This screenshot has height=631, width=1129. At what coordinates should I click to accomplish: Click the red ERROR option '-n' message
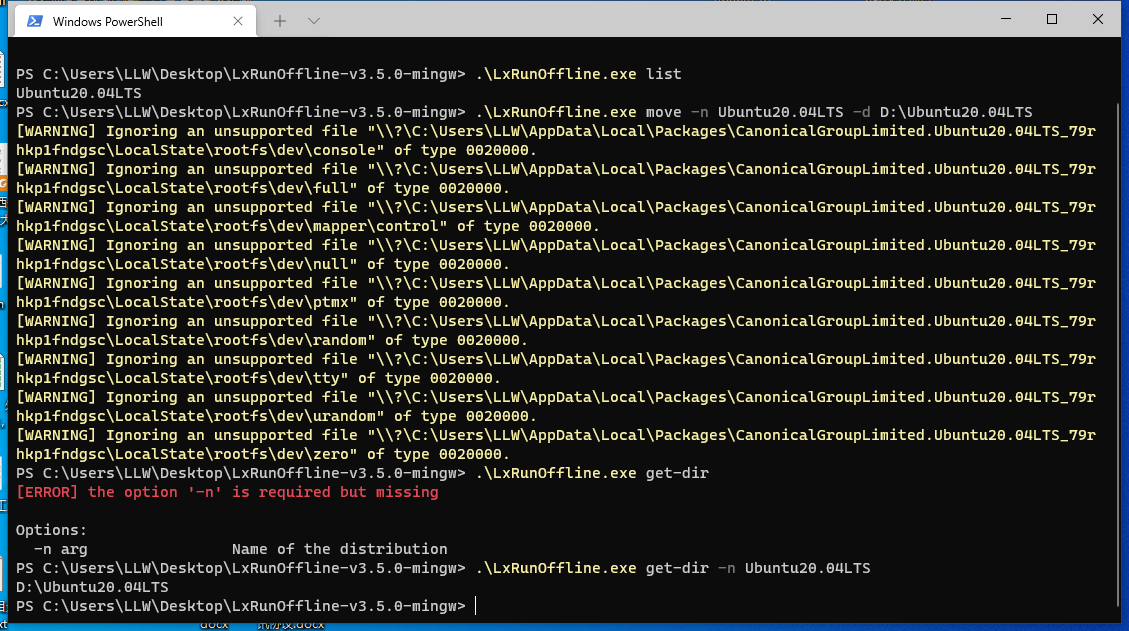[227, 492]
